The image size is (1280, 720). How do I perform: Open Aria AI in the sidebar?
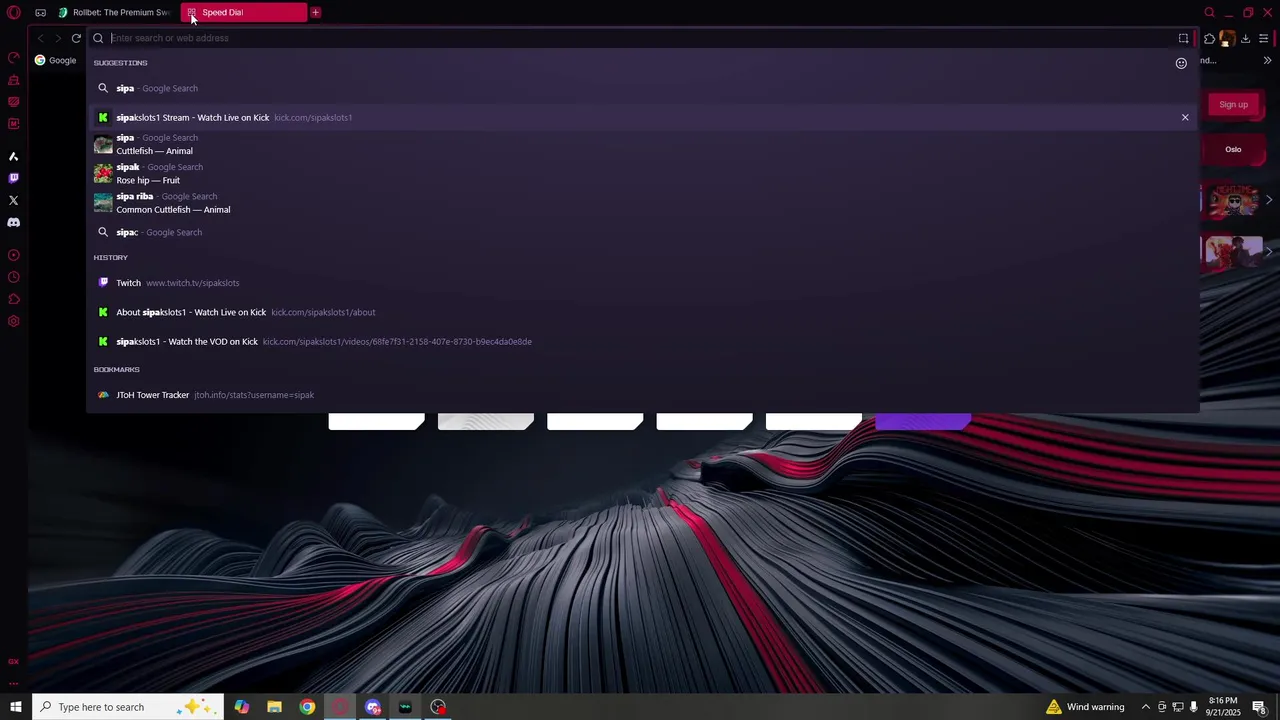(x=14, y=156)
